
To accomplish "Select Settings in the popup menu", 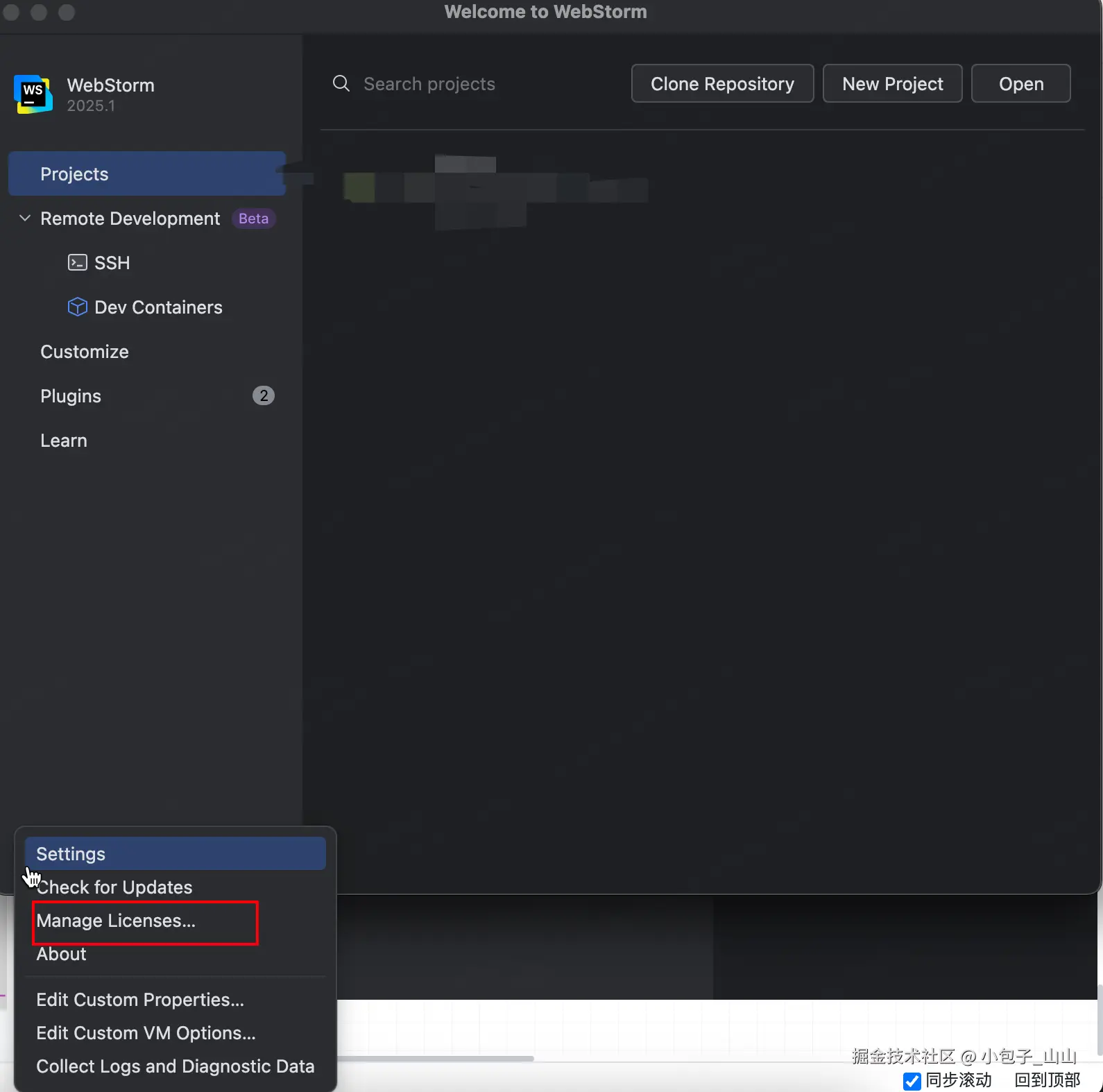I will pyautogui.click(x=176, y=853).
